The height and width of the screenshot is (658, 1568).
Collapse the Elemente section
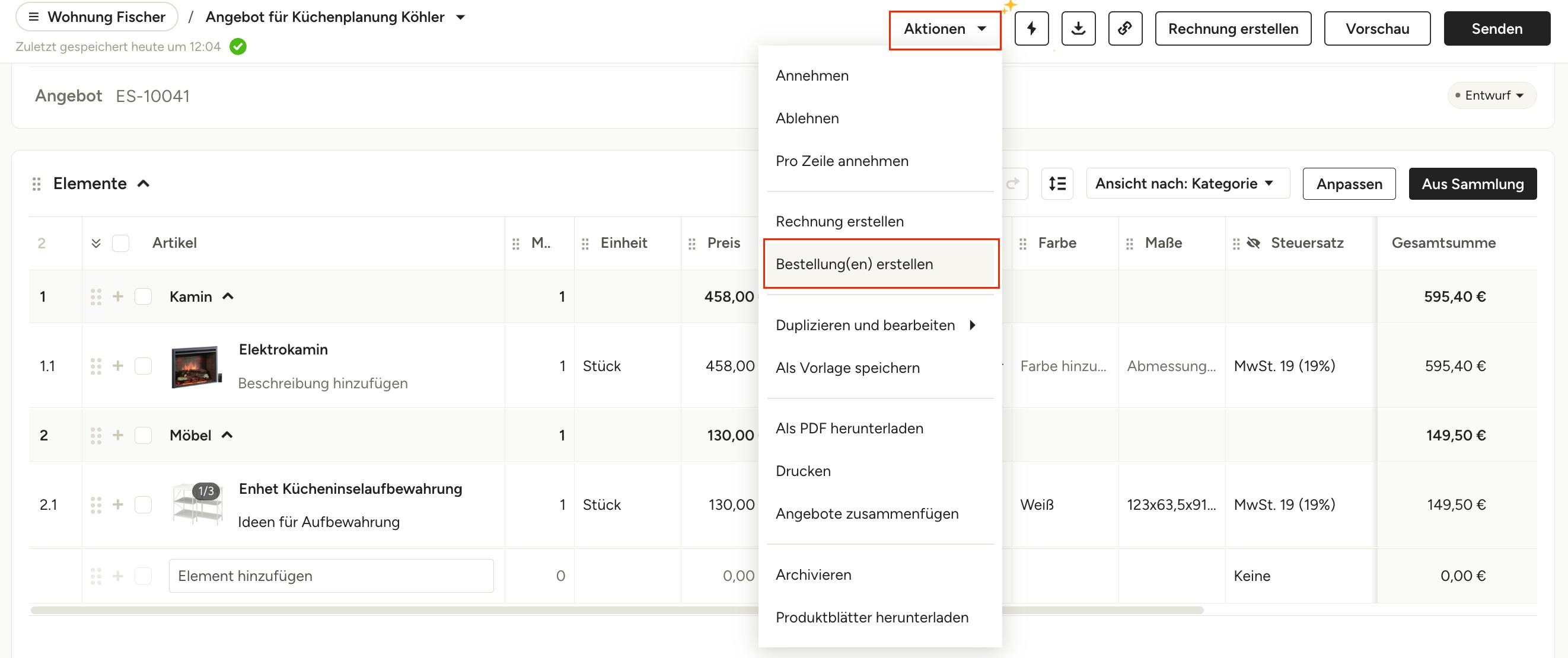[144, 184]
